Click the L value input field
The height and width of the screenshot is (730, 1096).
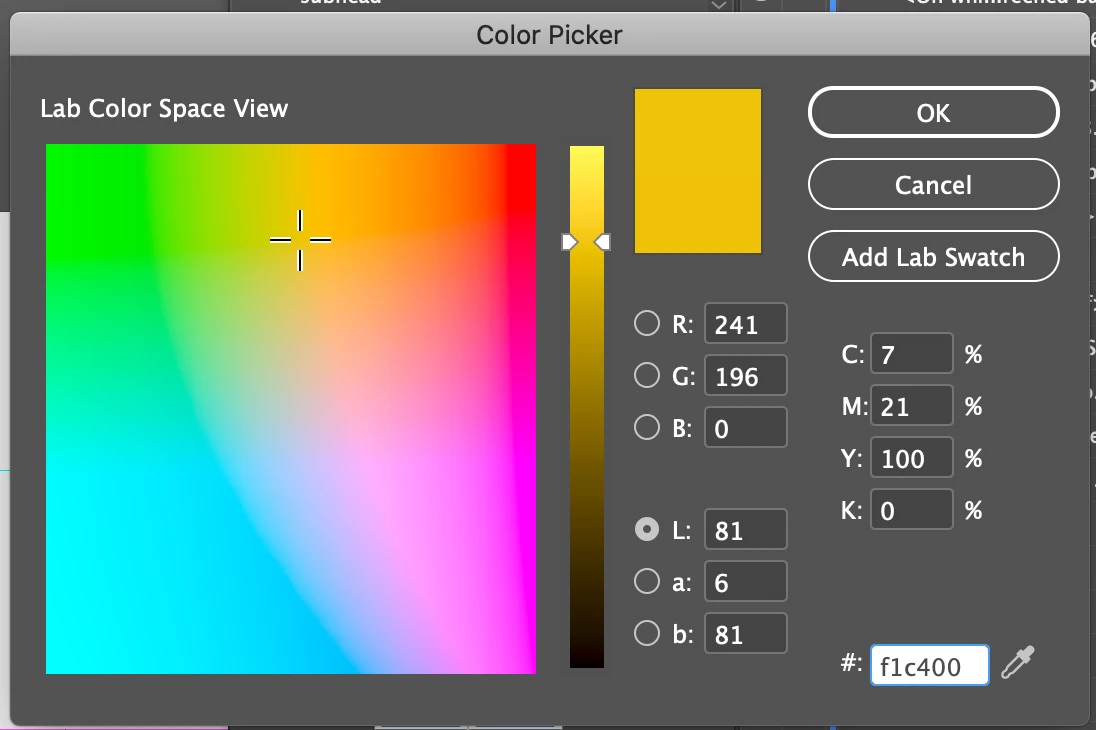[745, 529]
